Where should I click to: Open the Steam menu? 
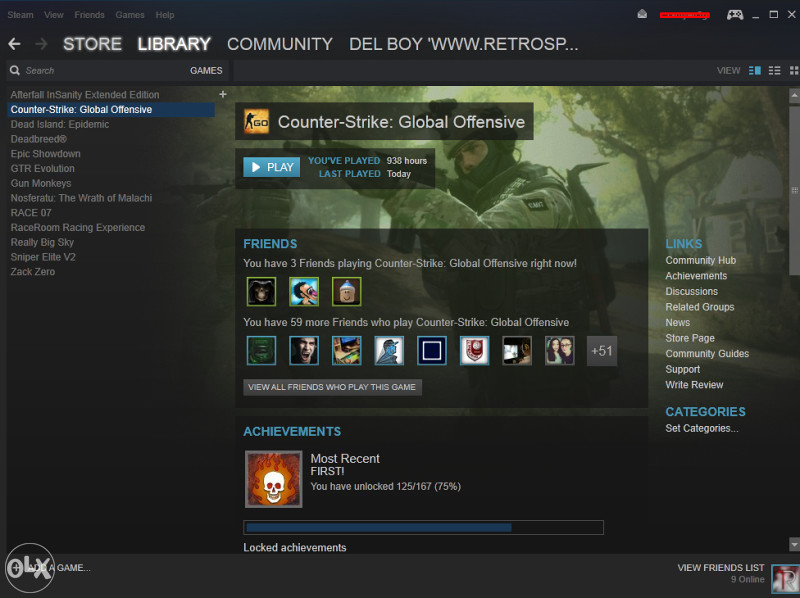point(20,15)
